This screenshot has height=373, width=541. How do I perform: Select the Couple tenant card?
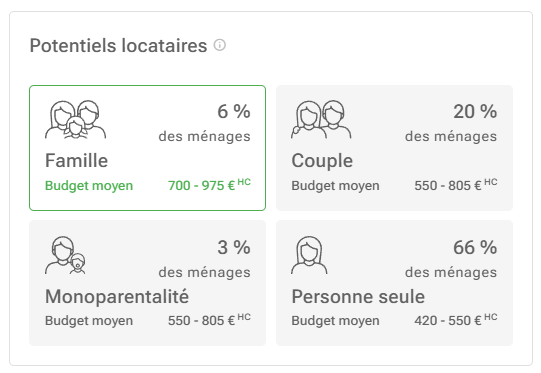click(x=394, y=148)
